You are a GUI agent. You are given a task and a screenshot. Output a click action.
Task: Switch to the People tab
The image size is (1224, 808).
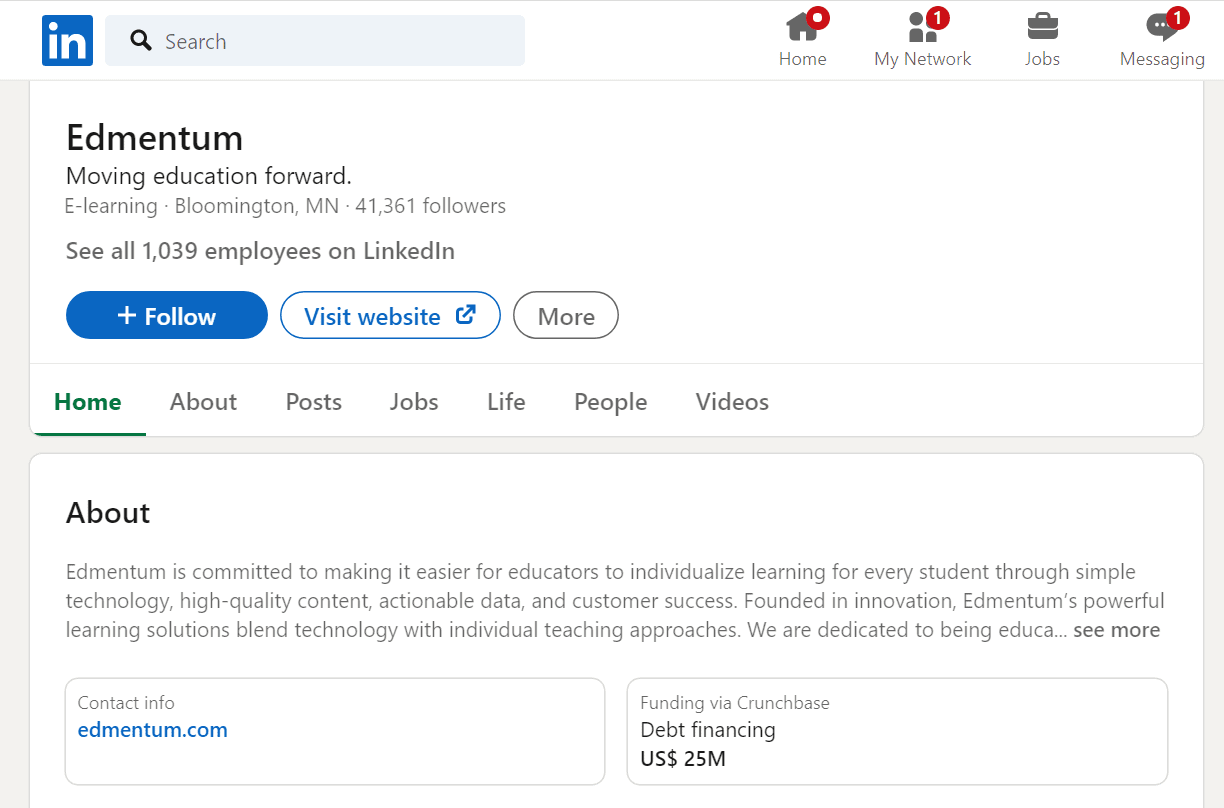610,402
